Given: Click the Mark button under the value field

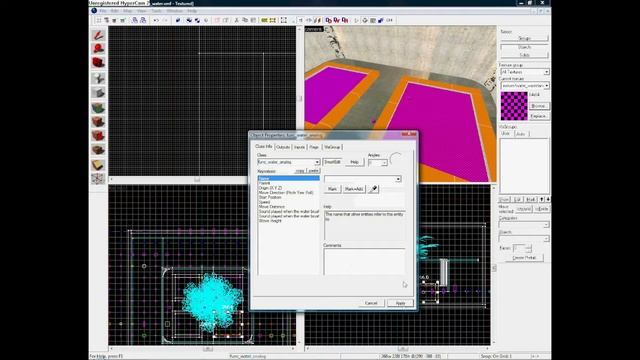Looking at the screenshot, I should [x=333, y=189].
